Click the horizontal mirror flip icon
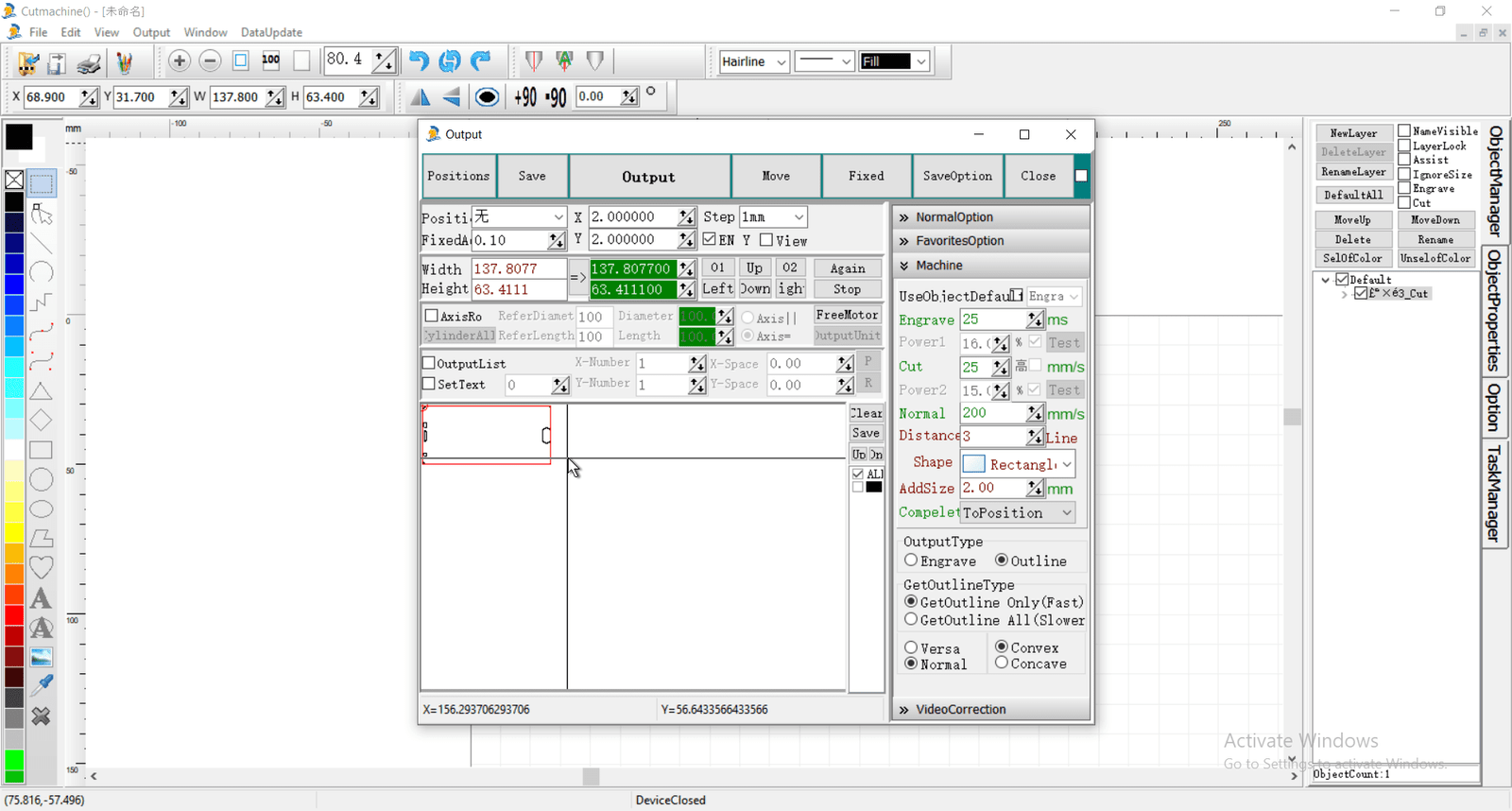Screen dimensions: 1512x811 click(421, 97)
